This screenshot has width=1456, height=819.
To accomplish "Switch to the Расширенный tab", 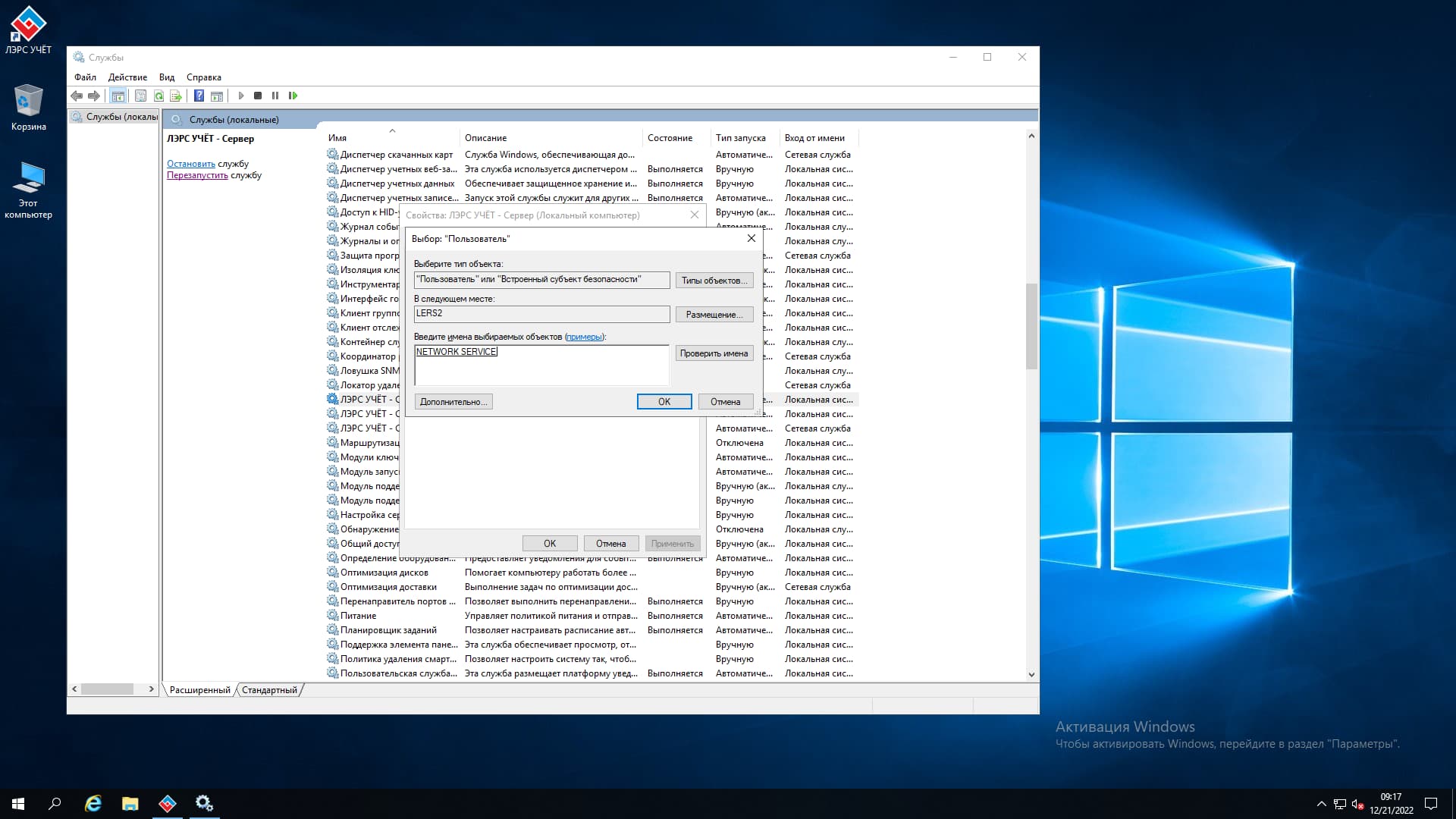I will [x=199, y=690].
